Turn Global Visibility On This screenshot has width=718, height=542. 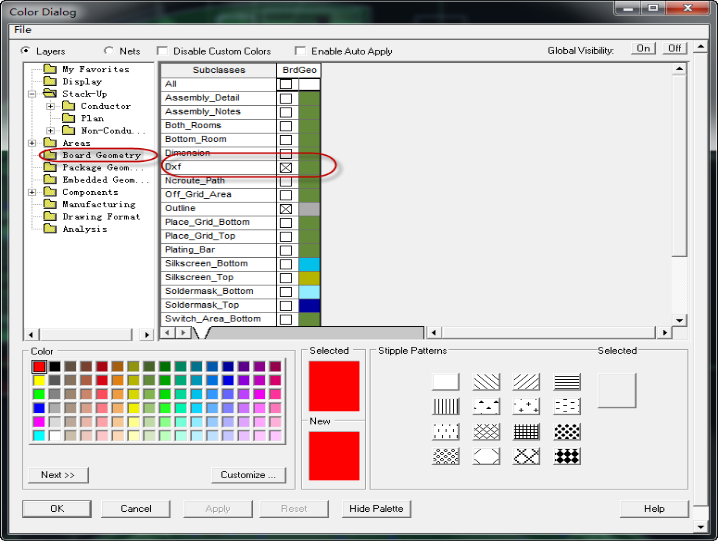click(643, 49)
